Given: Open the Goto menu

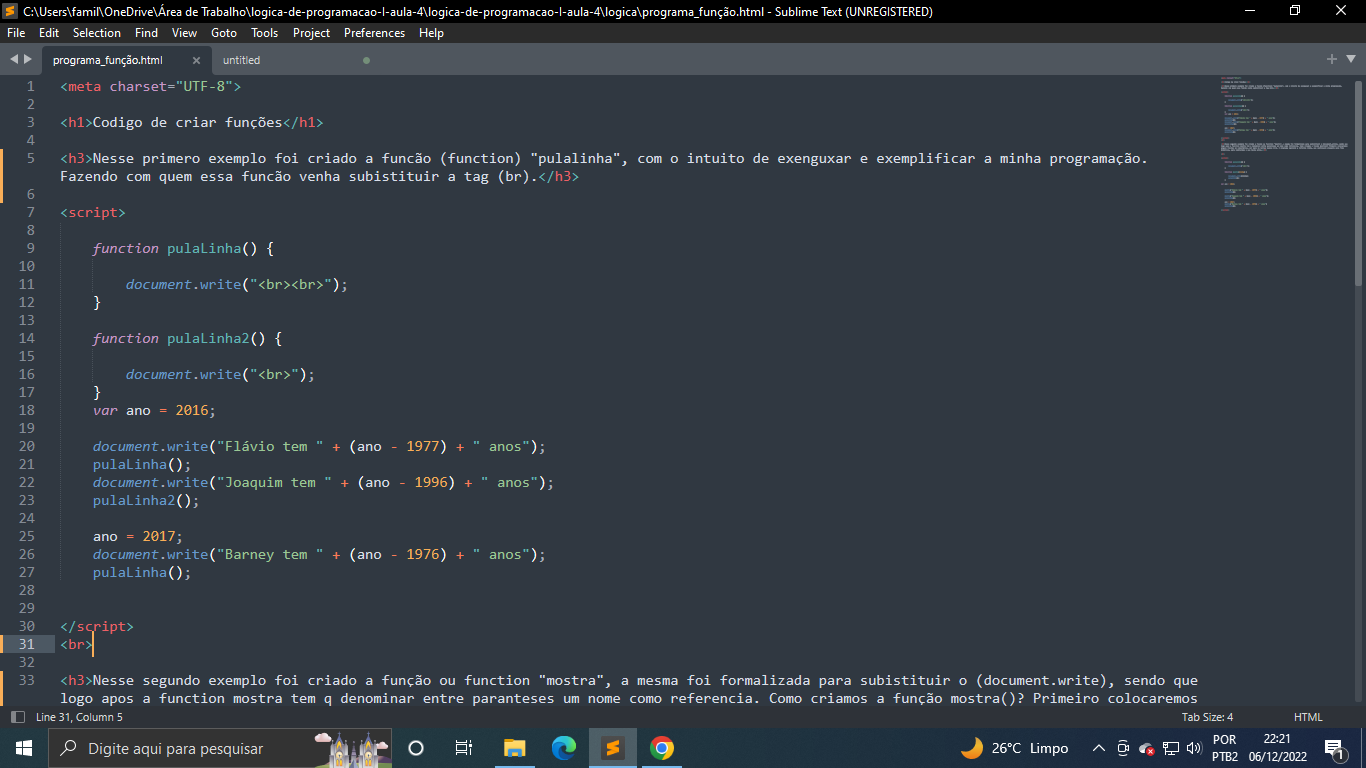Looking at the screenshot, I should tap(224, 33).
